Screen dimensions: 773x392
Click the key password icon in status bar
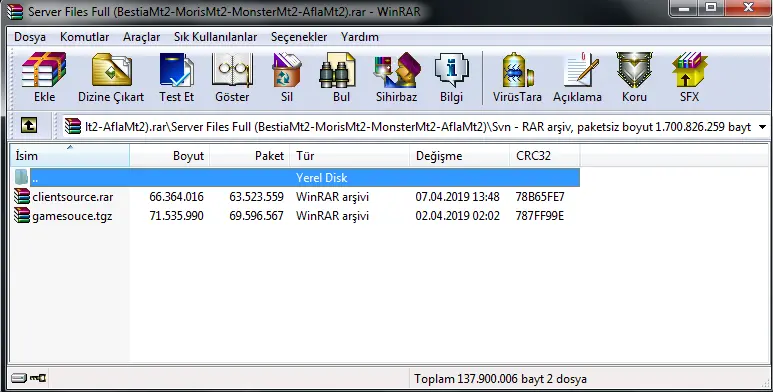[38, 378]
